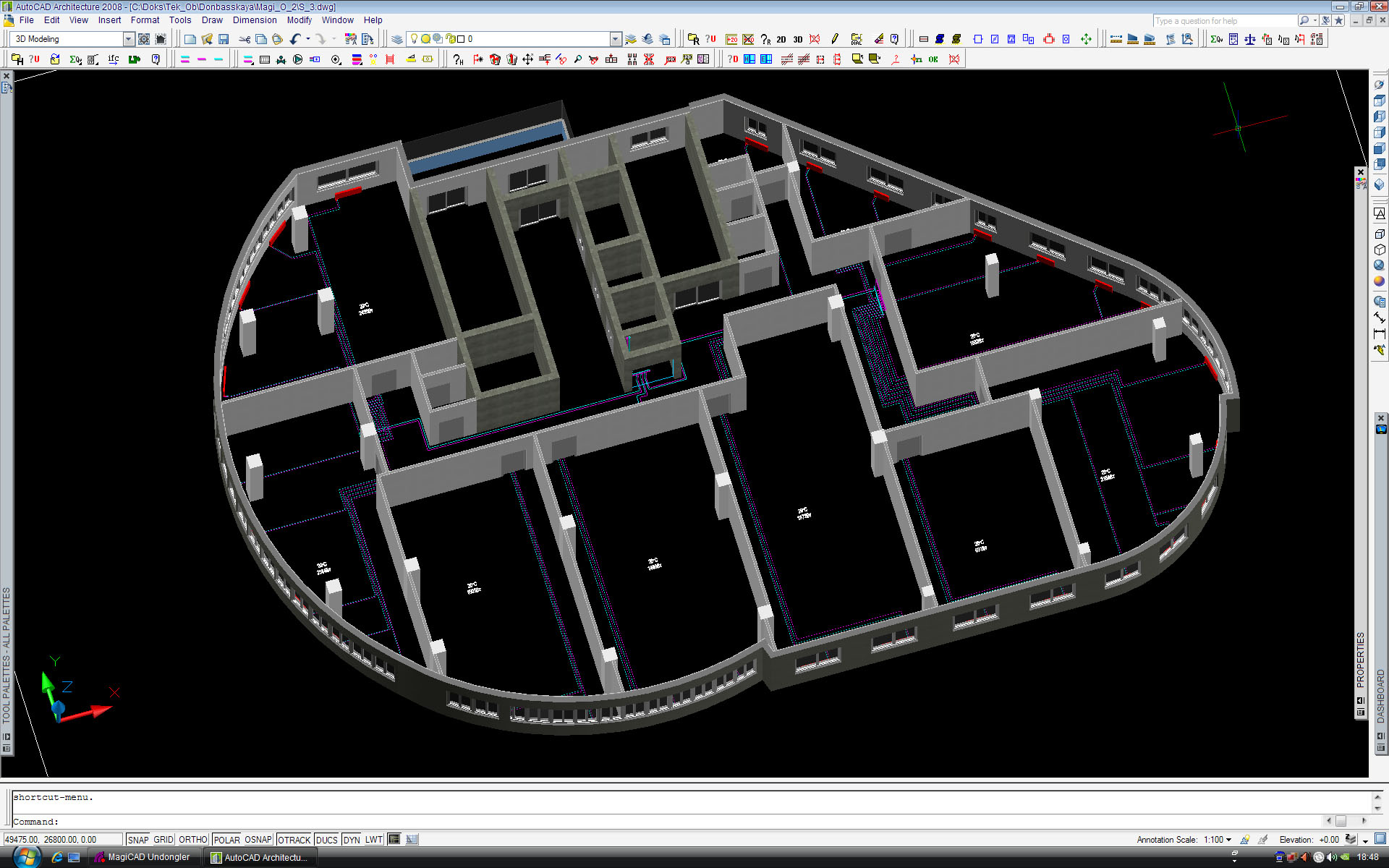Open the Format menu

145,20
